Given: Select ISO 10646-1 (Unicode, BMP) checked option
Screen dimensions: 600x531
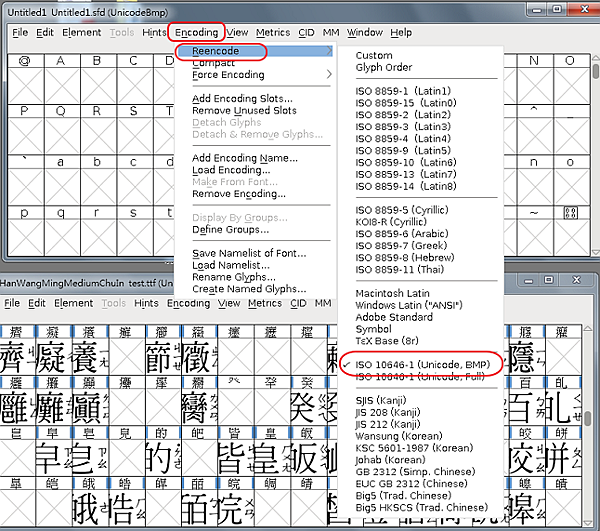Looking at the screenshot, I should [x=422, y=365].
